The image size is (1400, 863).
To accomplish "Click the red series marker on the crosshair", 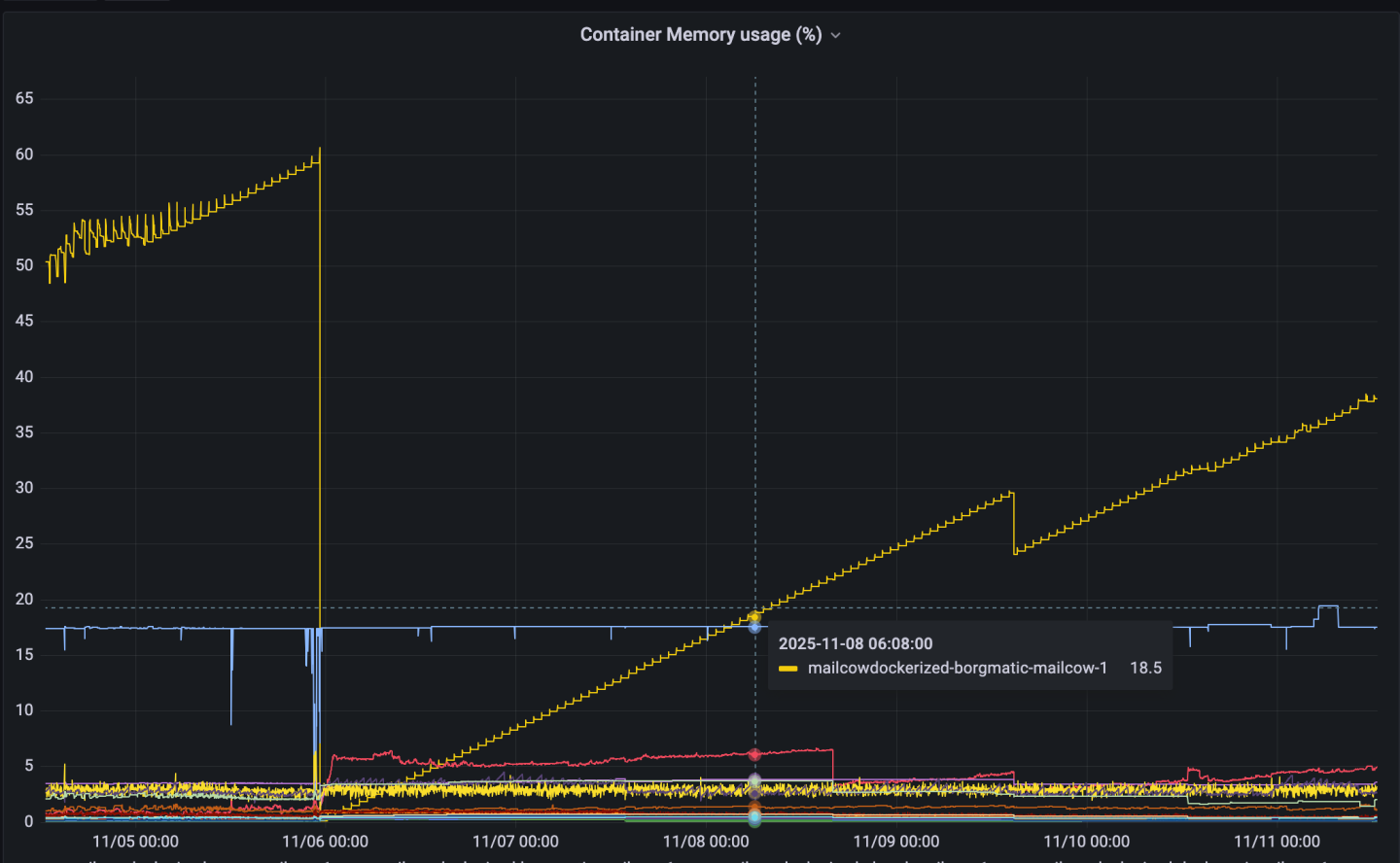I will (754, 753).
